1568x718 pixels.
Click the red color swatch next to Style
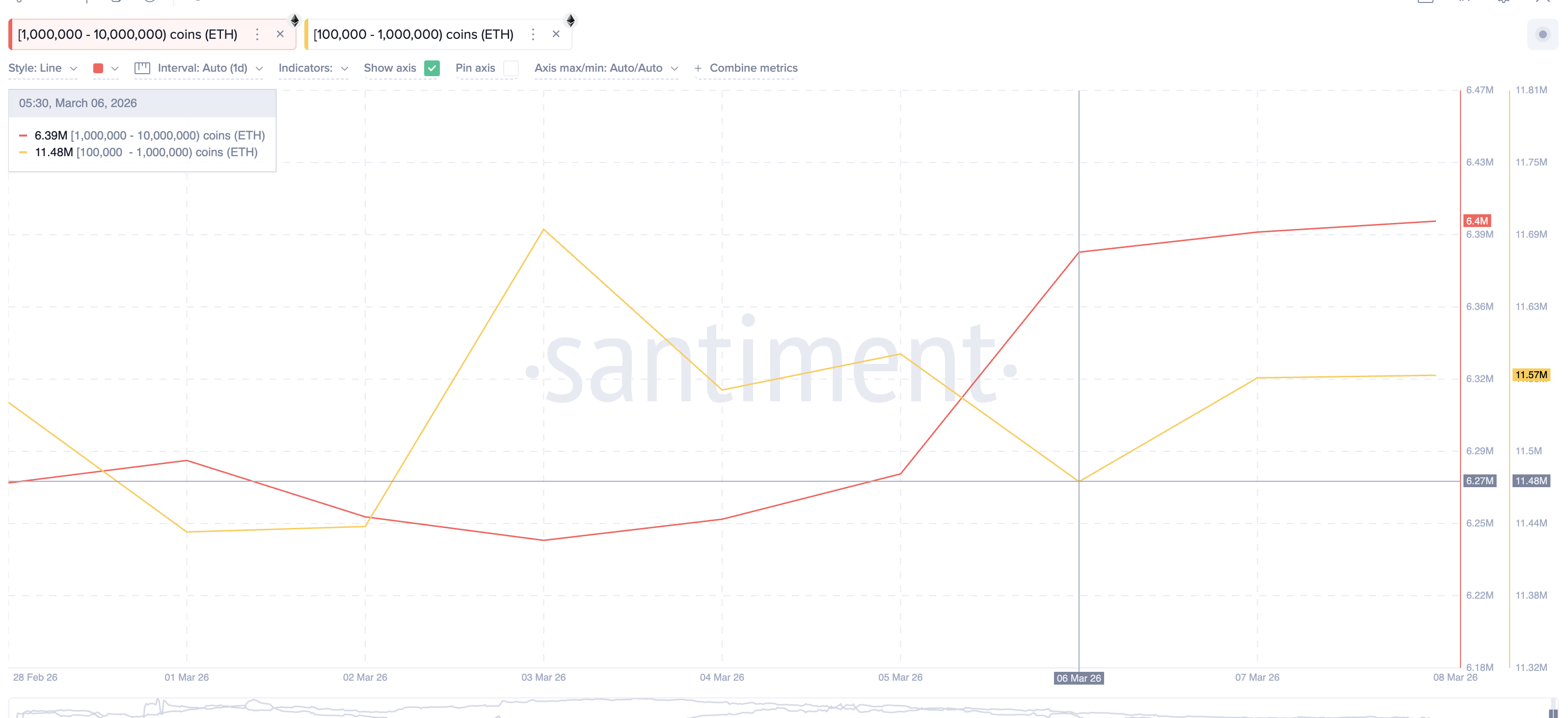coord(99,68)
